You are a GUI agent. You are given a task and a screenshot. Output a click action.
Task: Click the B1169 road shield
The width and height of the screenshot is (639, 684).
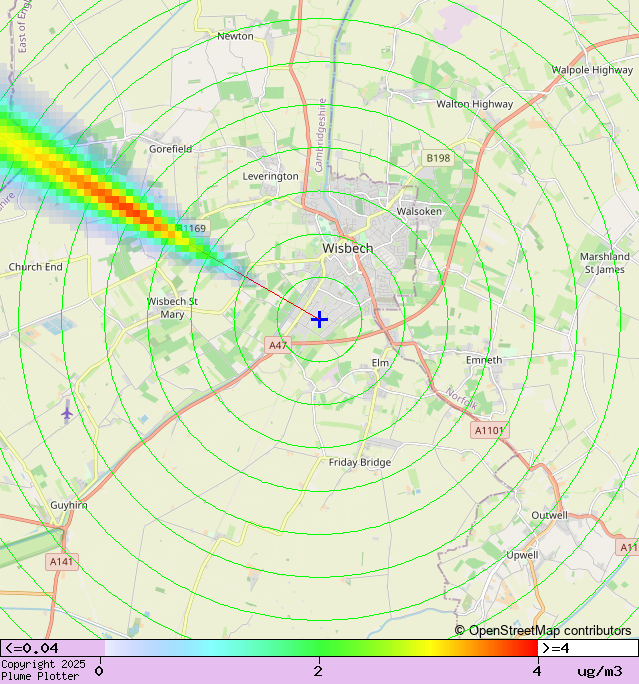(x=192, y=228)
